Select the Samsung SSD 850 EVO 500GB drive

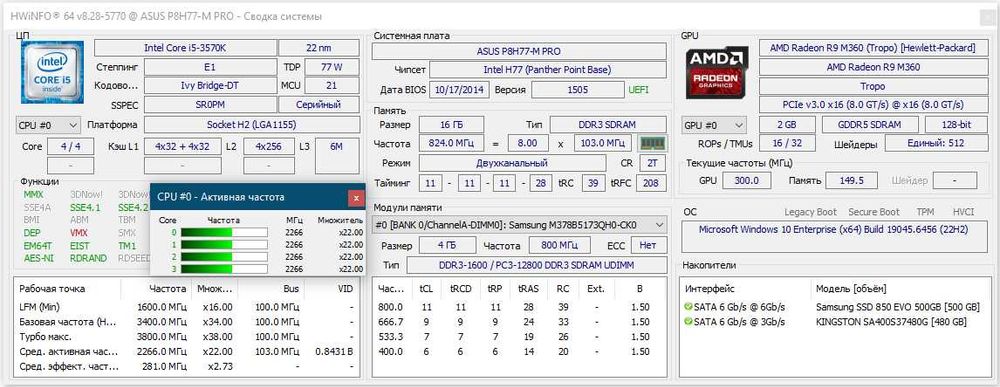[x=897, y=307]
